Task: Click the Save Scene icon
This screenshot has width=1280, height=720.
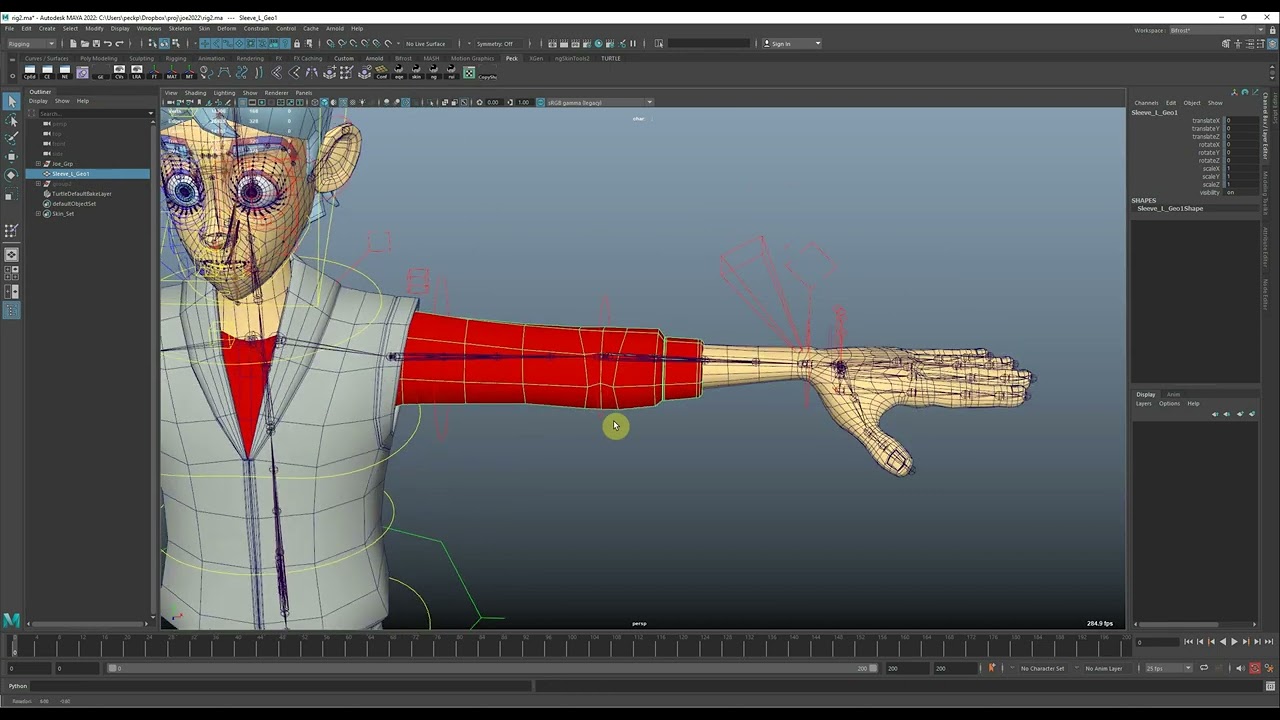Action: pyautogui.click(x=96, y=43)
